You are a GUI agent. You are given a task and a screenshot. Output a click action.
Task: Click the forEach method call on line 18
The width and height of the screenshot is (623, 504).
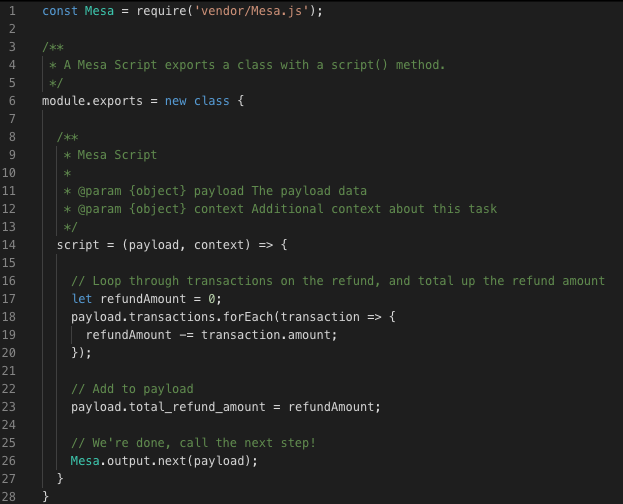pyautogui.click(x=248, y=317)
